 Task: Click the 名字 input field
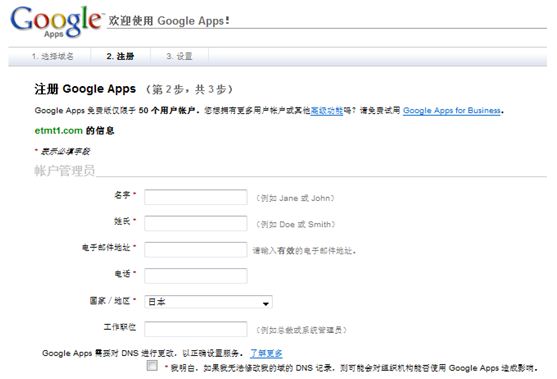click(x=196, y=197)
